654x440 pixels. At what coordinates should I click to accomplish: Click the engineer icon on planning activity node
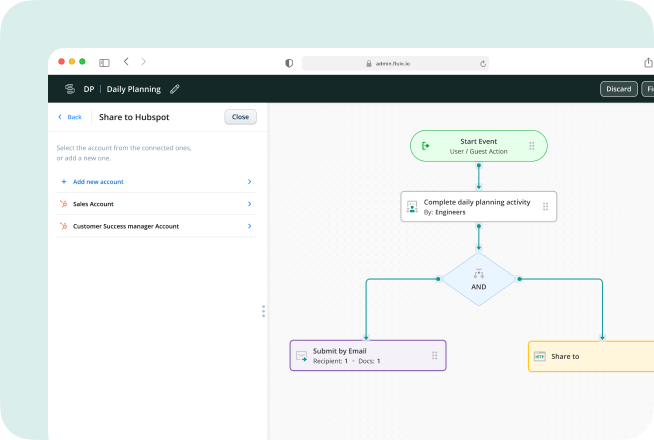point(411,207)
